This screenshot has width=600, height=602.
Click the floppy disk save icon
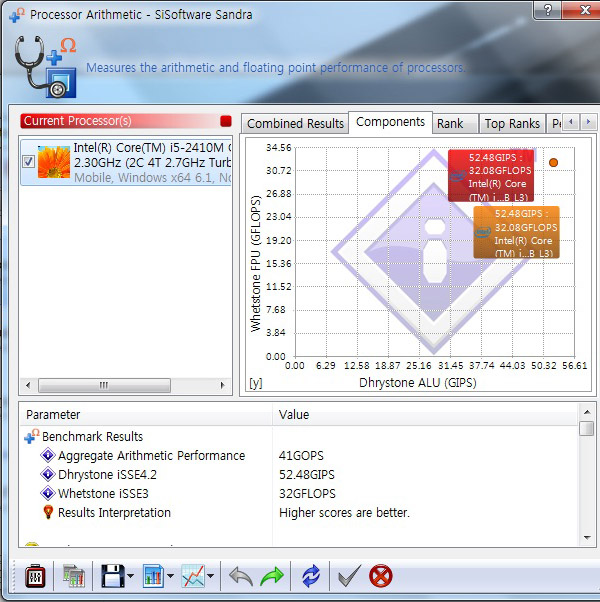112,576
